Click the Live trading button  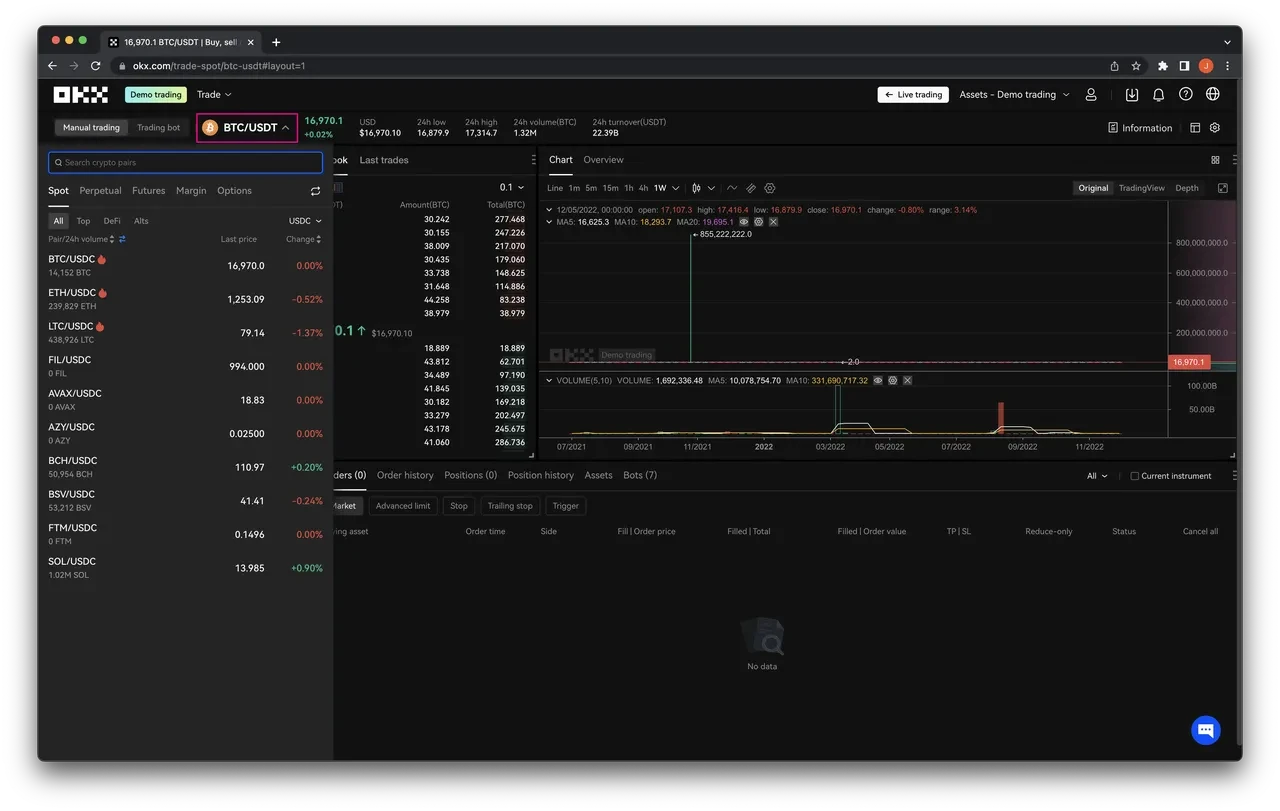(x=913, y=95)
